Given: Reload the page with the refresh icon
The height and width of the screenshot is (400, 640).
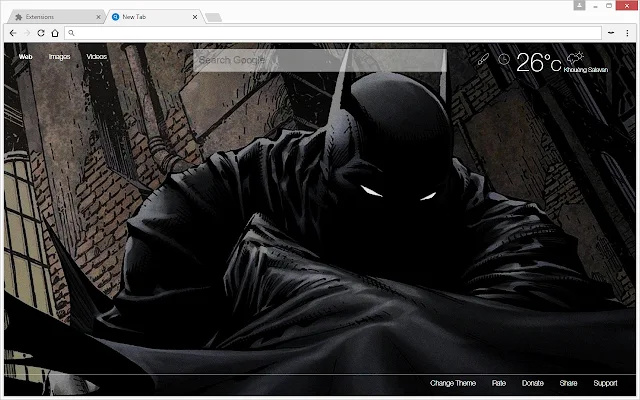Looking at the screenshot, I should [41, 33].
